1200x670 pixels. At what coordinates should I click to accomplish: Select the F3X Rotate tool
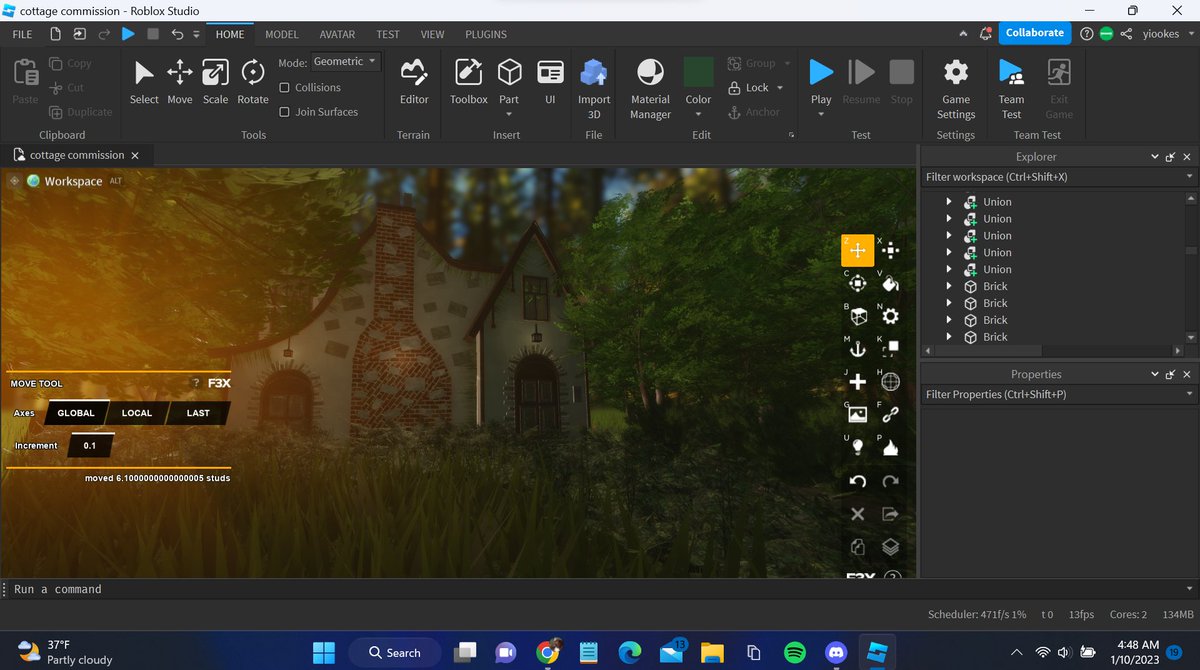(857, 283)
